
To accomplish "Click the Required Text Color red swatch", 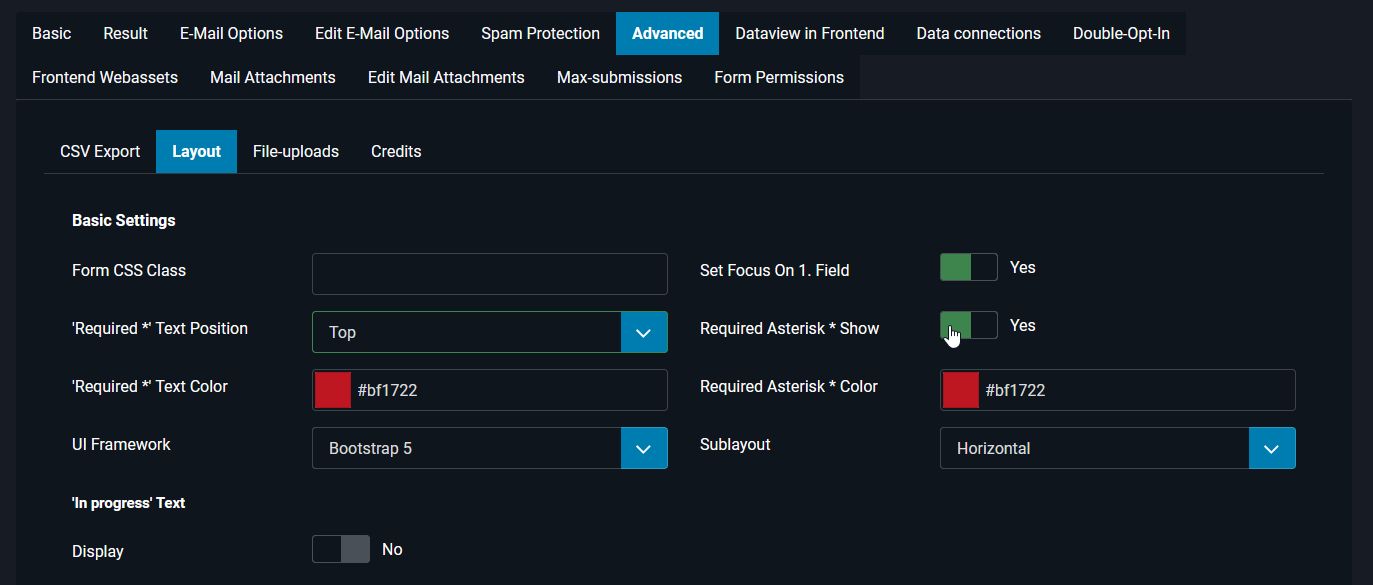I will point(331,390).
